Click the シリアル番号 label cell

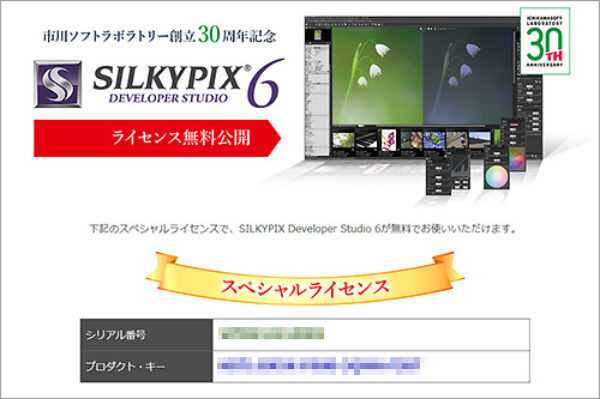[146, 335]
